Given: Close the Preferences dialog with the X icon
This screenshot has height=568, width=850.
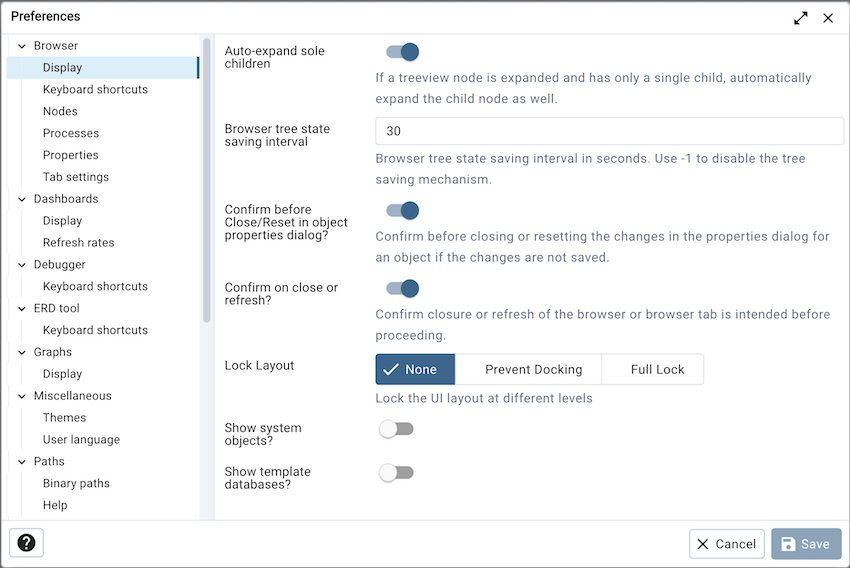Looking at the screenshot, I should (828, 18).
